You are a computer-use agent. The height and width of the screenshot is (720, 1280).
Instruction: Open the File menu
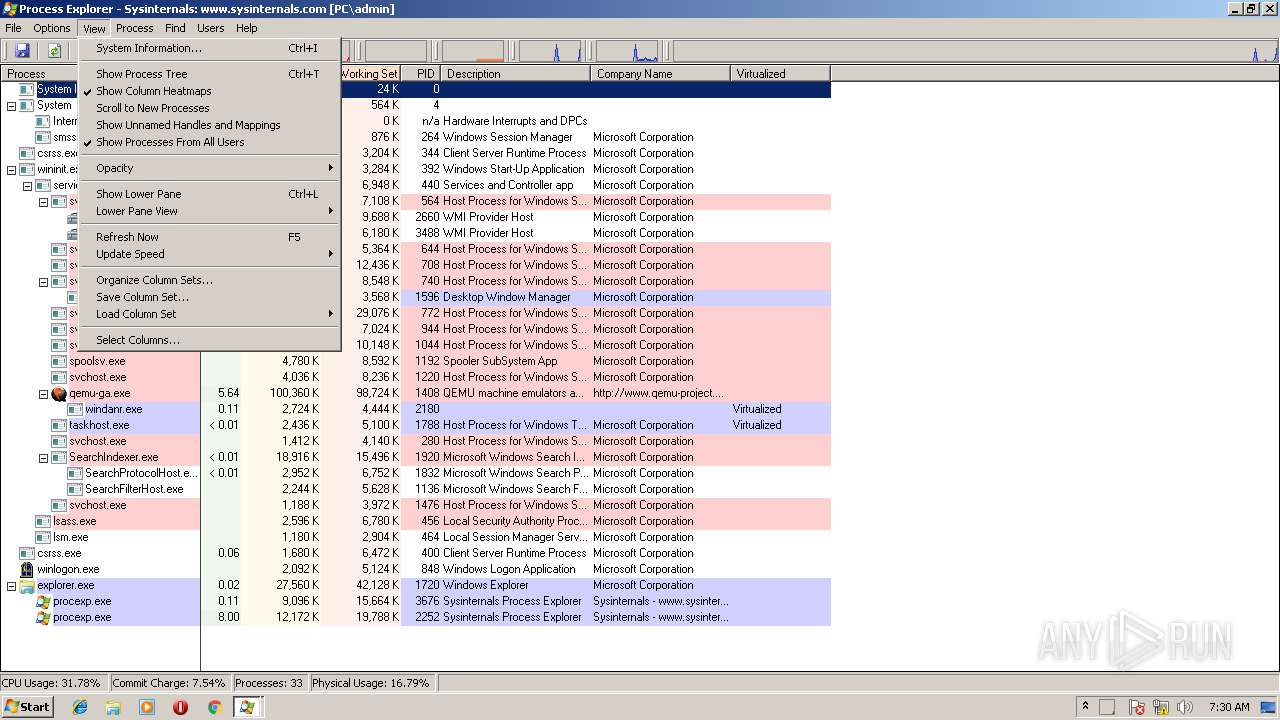click(13, 28)
